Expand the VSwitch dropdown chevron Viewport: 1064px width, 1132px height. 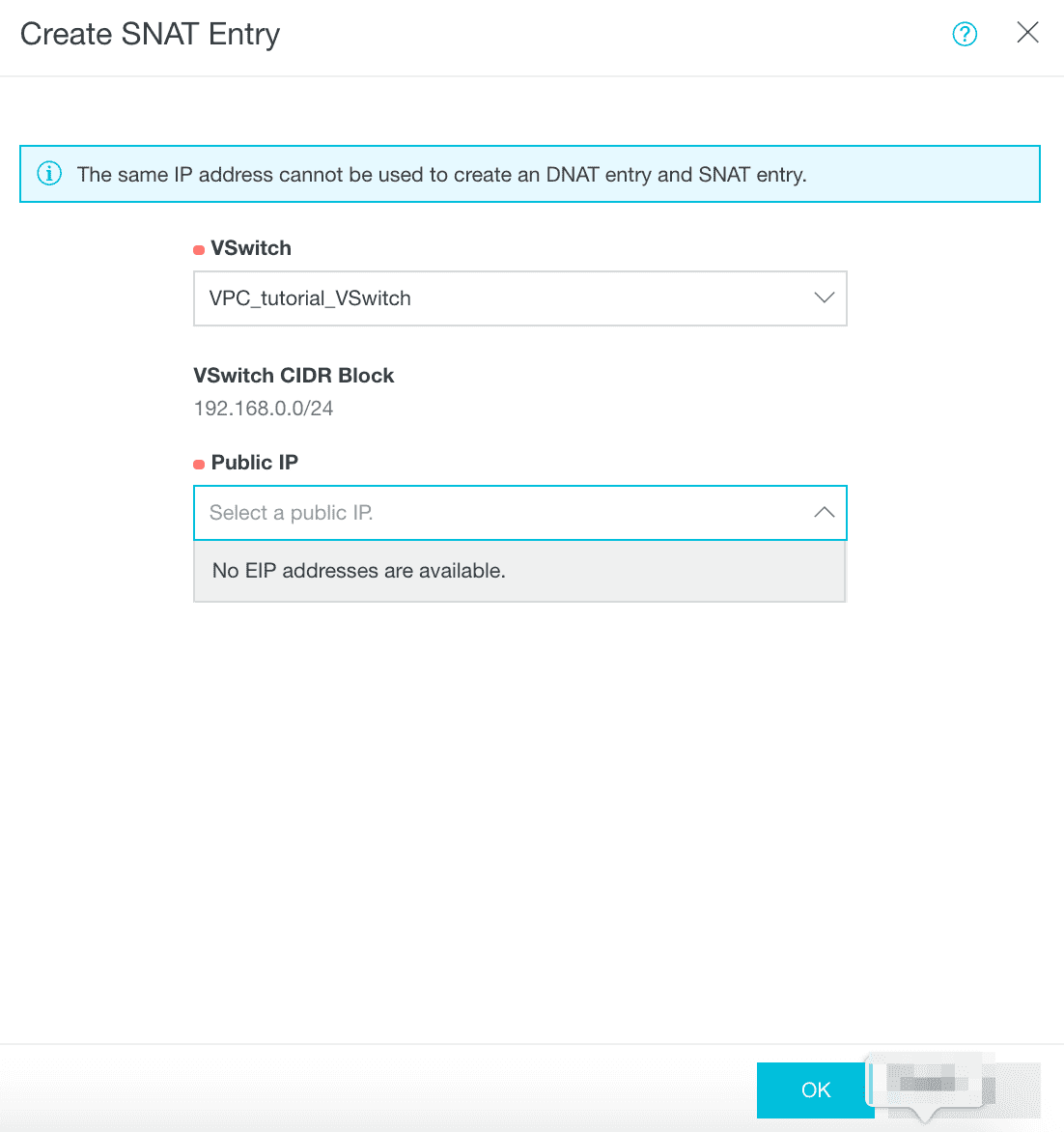coord(824,298)
